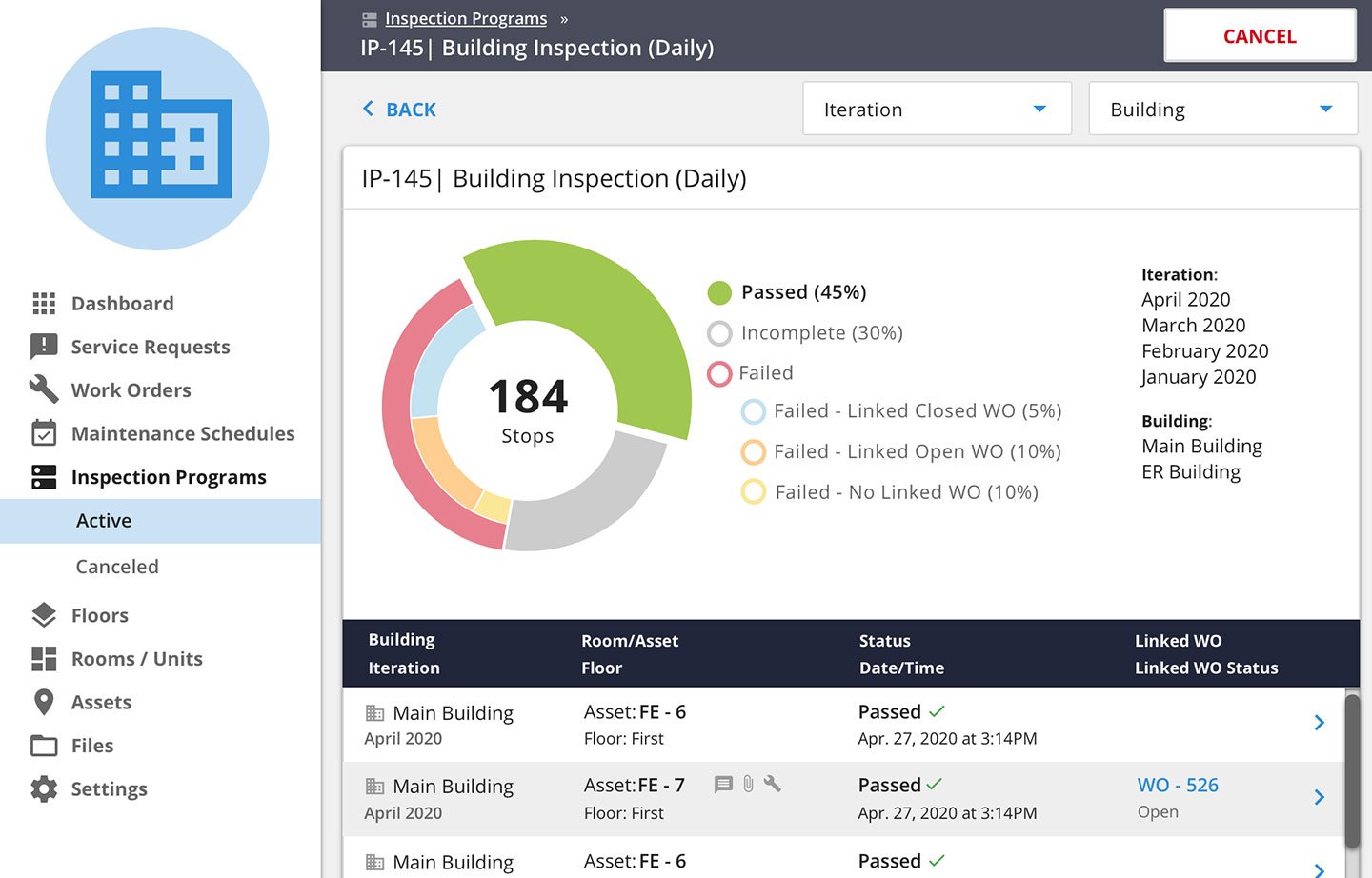Click the comment icon on the FE - 7 row
The width and height of the screenshot is (1372, 878).
click(x=722, y=785)
